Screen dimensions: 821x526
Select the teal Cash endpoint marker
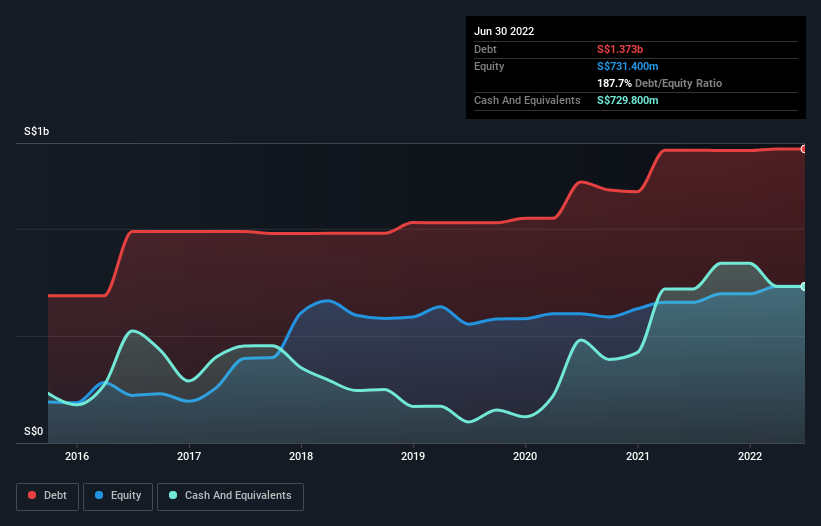click(x=804, y=286)
